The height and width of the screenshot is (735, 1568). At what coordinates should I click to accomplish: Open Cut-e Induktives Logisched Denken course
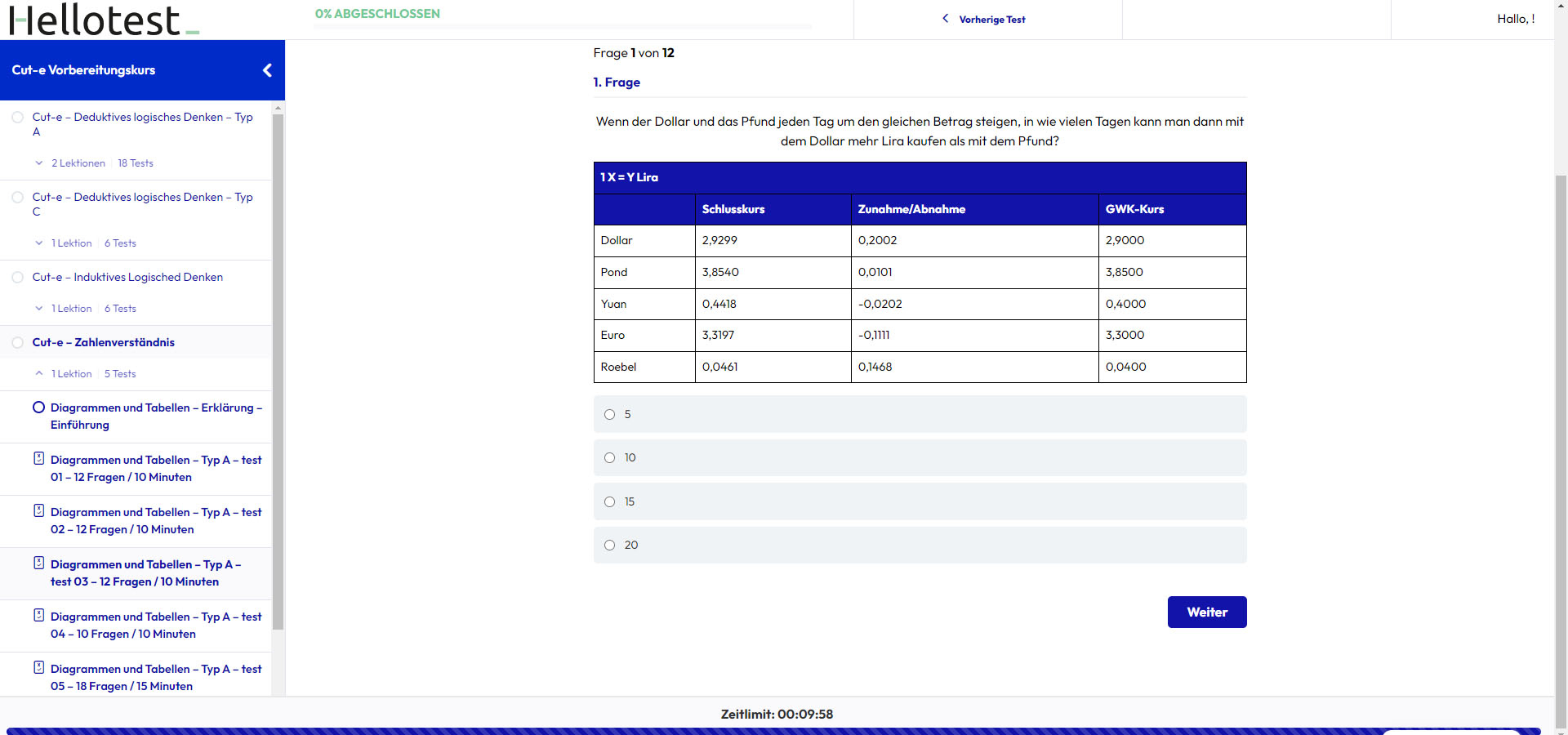click(x=127, y=278)
